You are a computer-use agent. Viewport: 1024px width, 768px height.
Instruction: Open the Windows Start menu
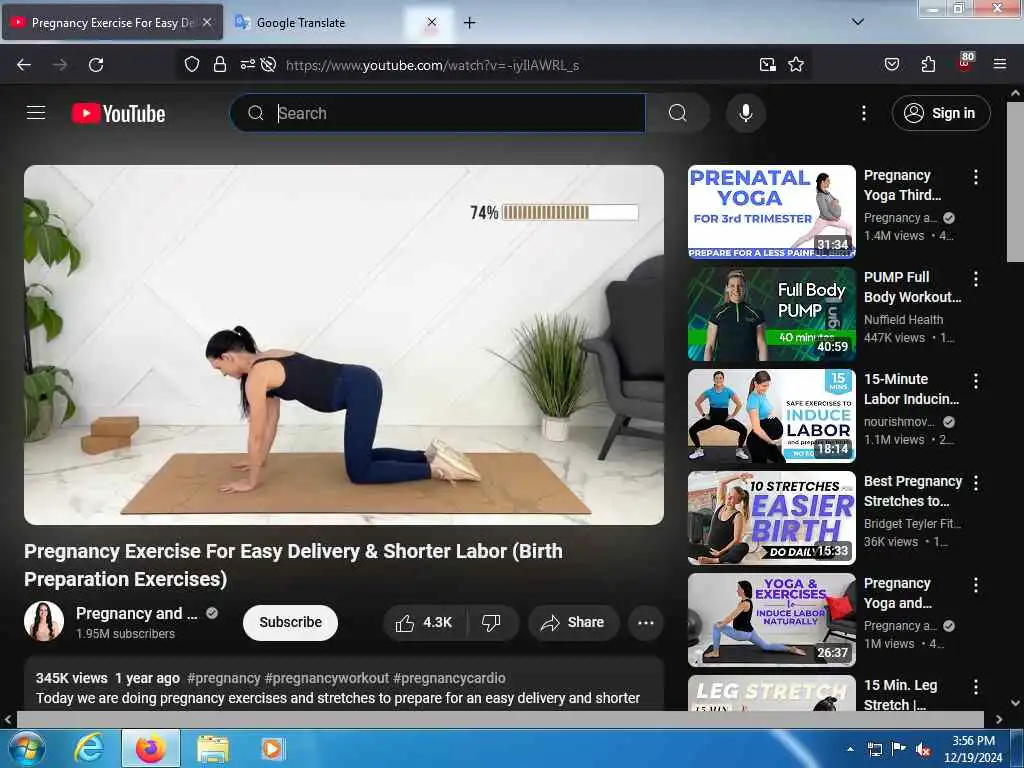[x=25, y=748]
